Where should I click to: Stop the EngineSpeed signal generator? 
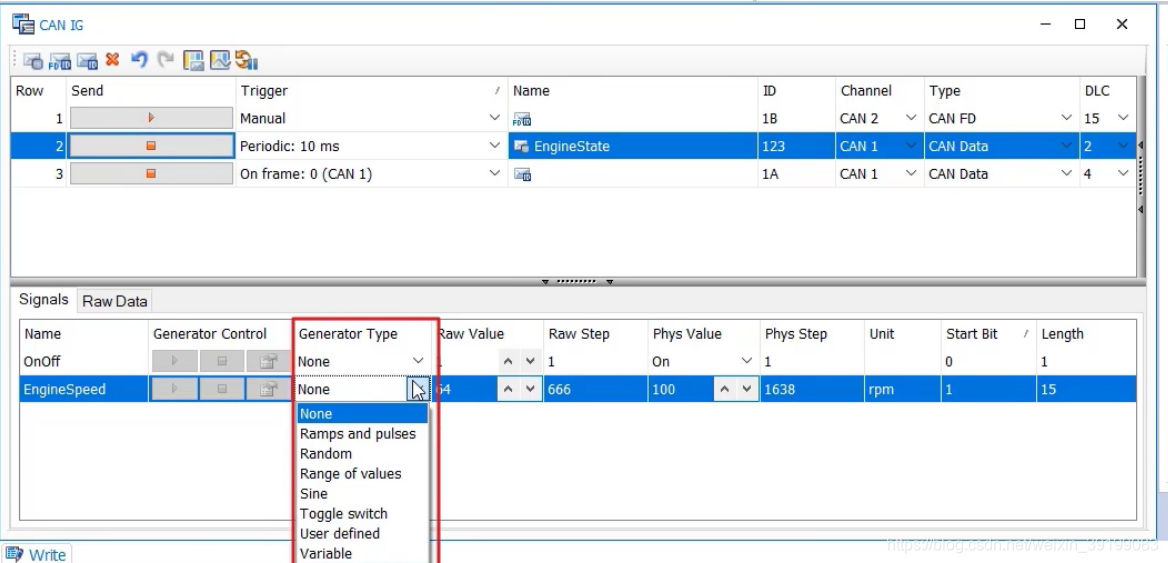[x=221, y=389]
